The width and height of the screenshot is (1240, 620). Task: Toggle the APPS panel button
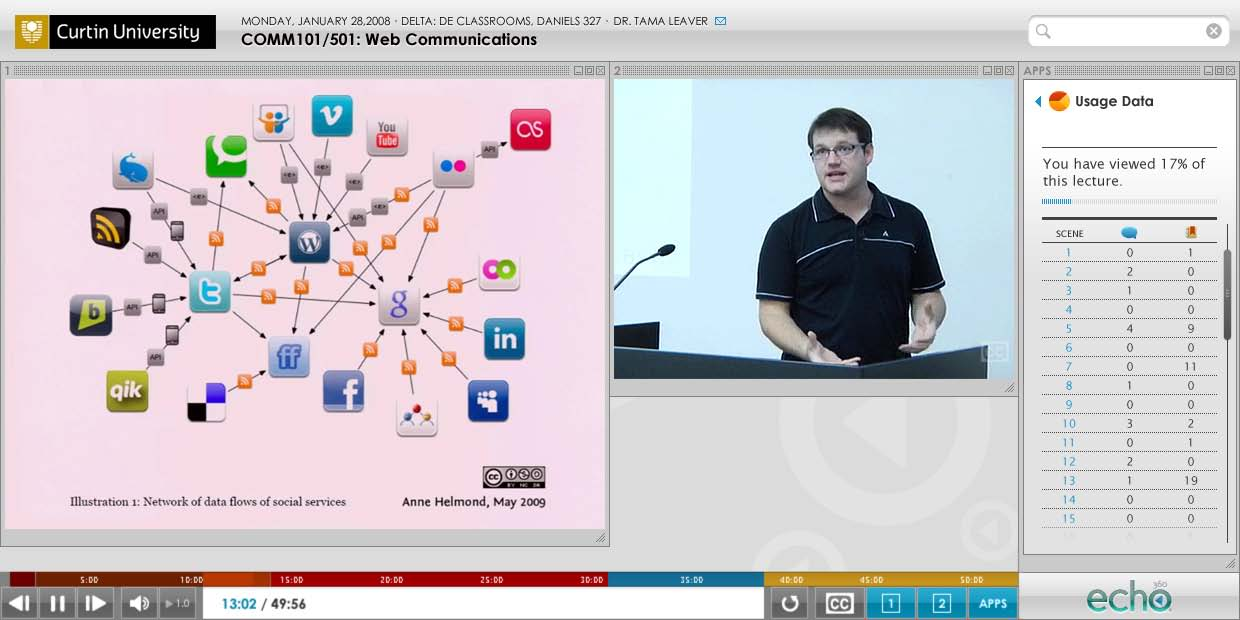992,603
